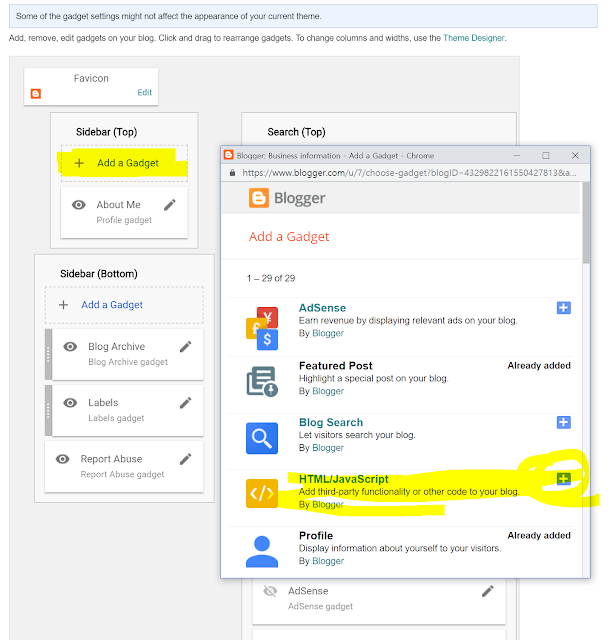Edit the Favicon gadget

point(144,93)
